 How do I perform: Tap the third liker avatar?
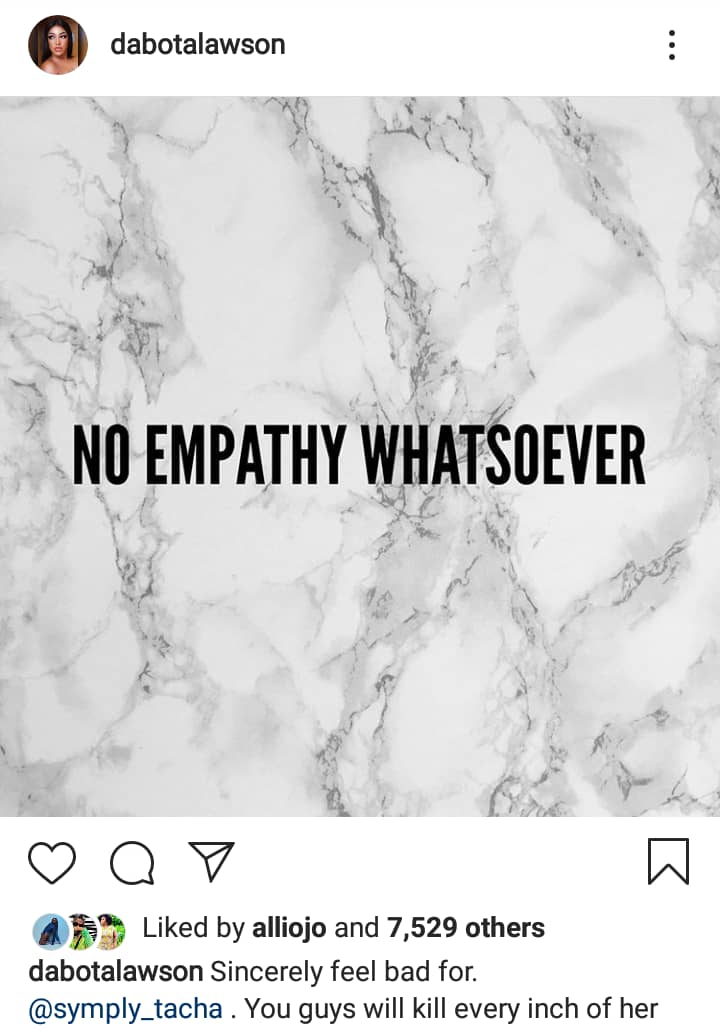110,931
